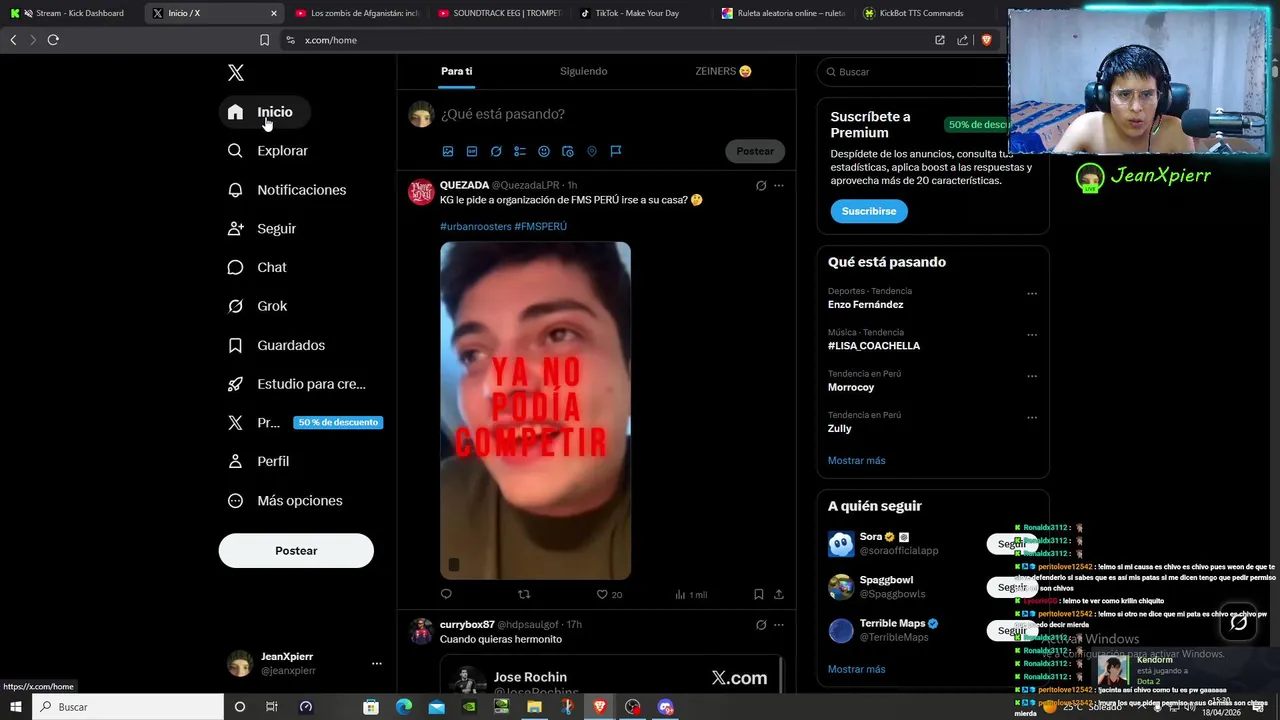
Task: Switch to TikTok - Make Your Day tab
Action: (638, 13)
